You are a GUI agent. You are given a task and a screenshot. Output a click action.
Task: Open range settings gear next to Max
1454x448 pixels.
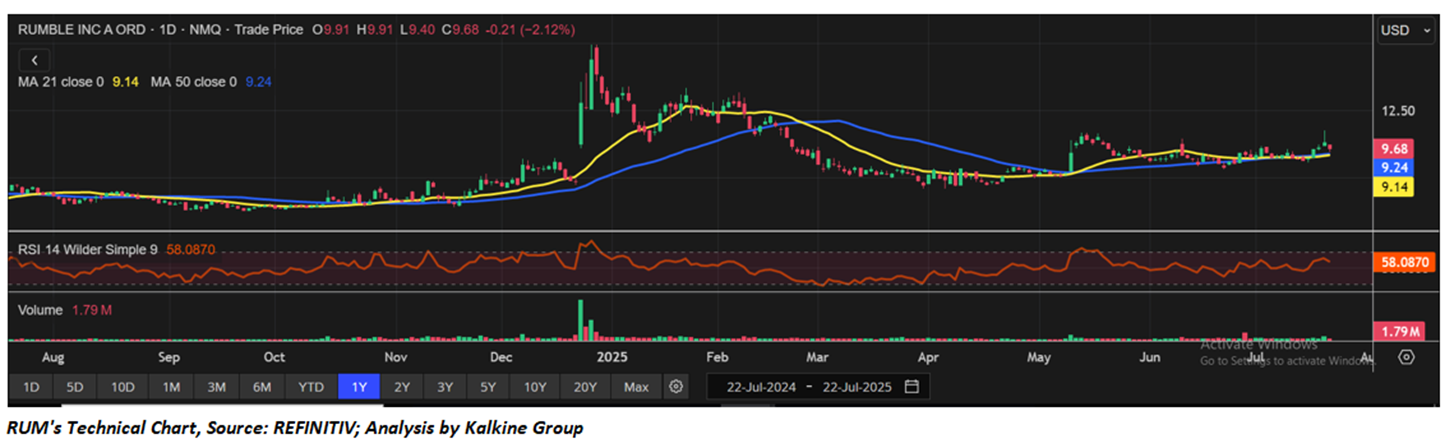pos(677,387)
